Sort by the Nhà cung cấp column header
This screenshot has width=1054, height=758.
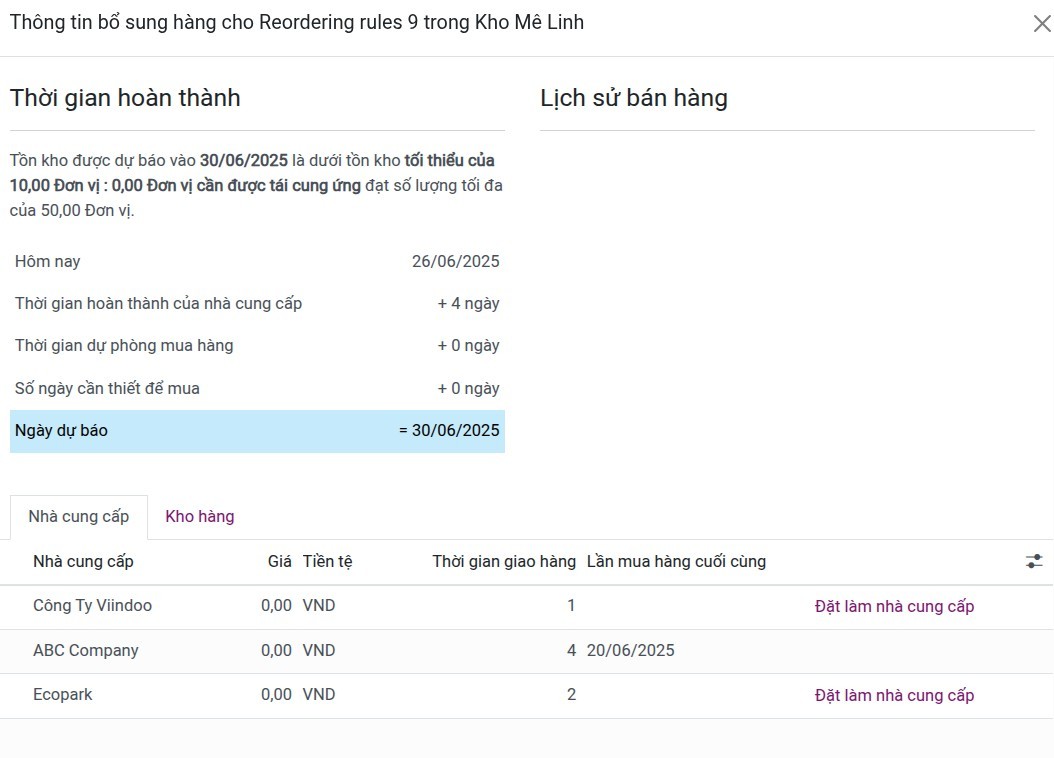[x=83, y=562]
